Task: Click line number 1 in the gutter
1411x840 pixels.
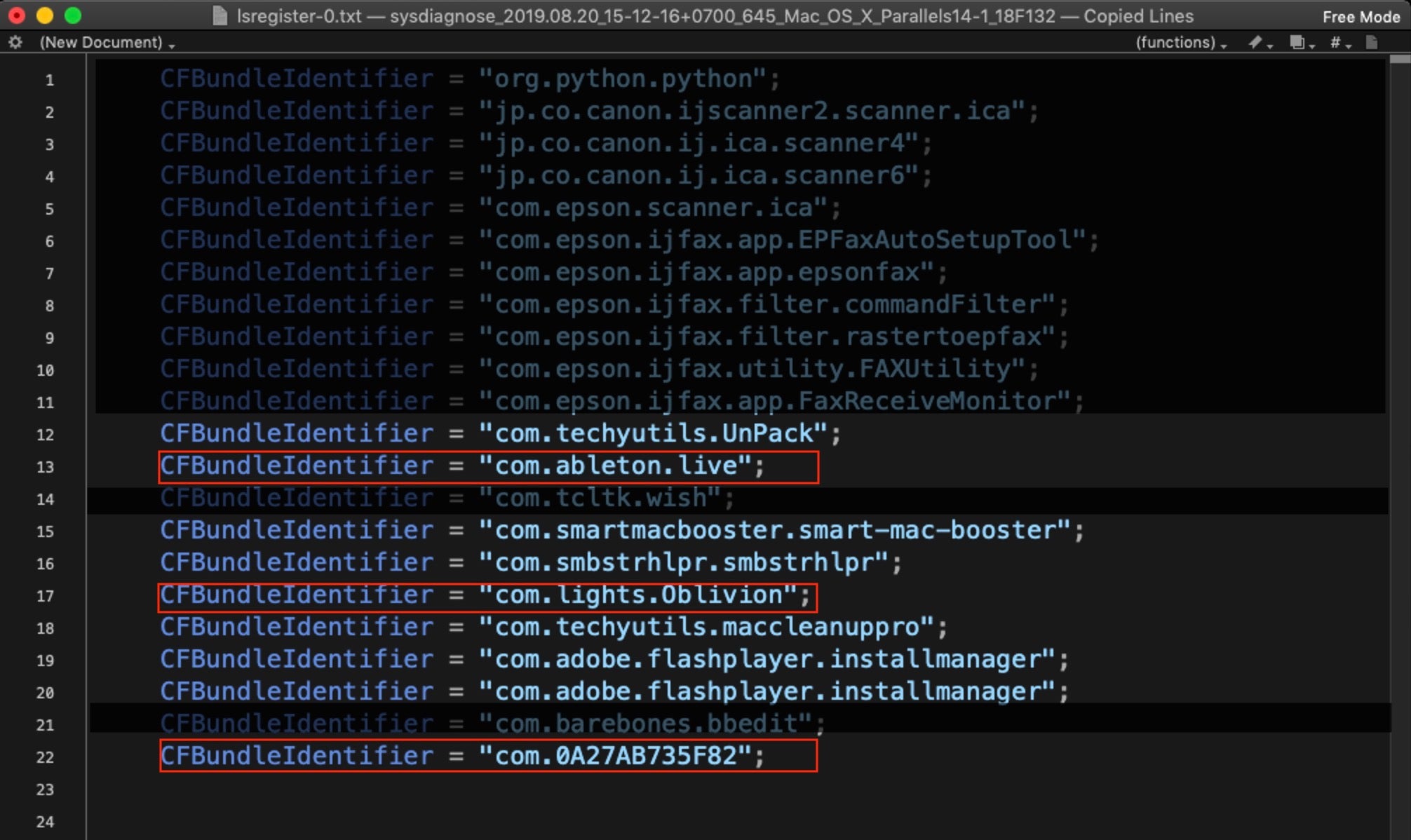Action: [x=49, y=80]
